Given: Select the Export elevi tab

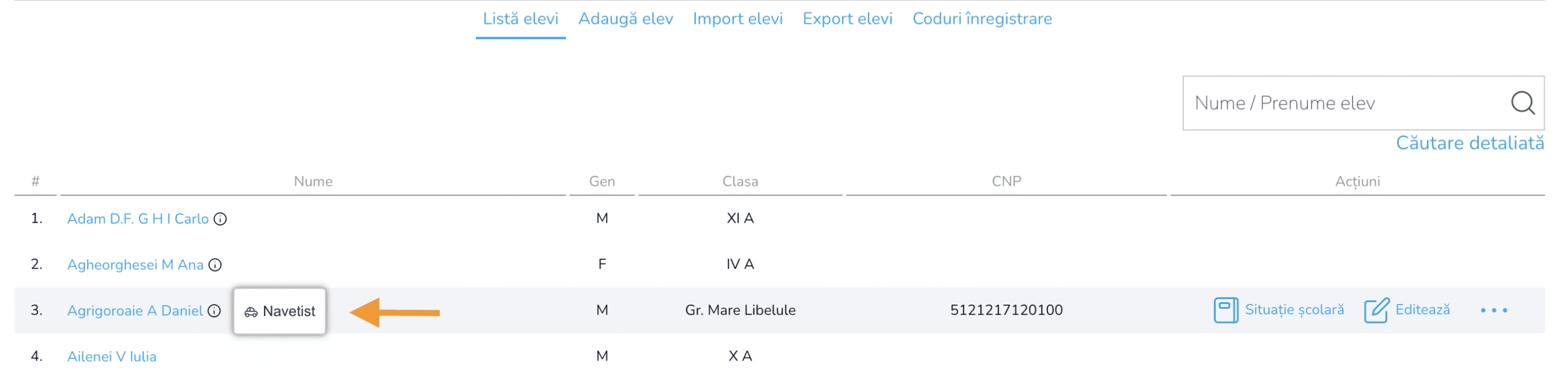Looking at the screenshot, I should click(847, 19).
